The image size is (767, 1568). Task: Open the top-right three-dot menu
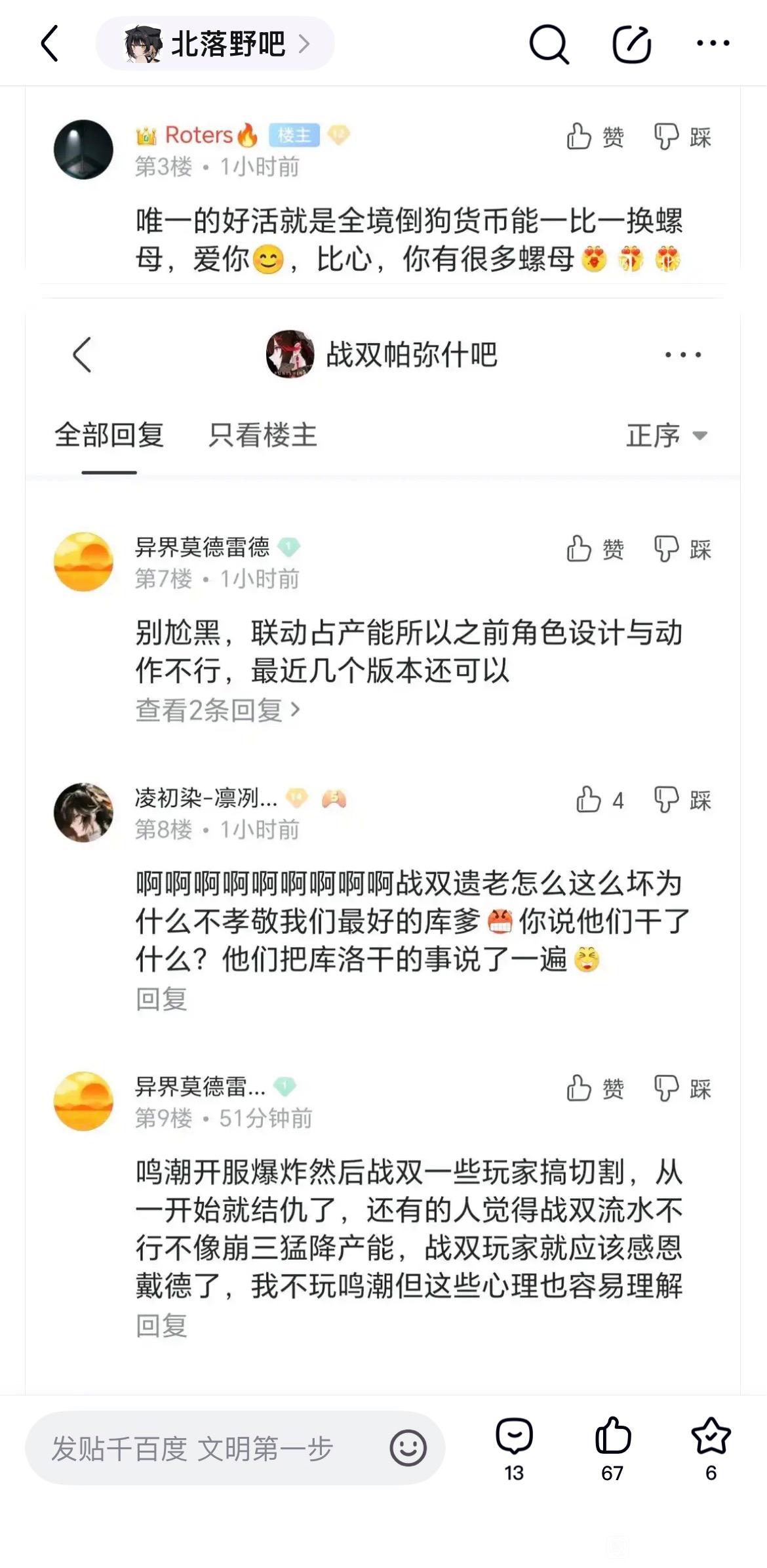(713, 43)
